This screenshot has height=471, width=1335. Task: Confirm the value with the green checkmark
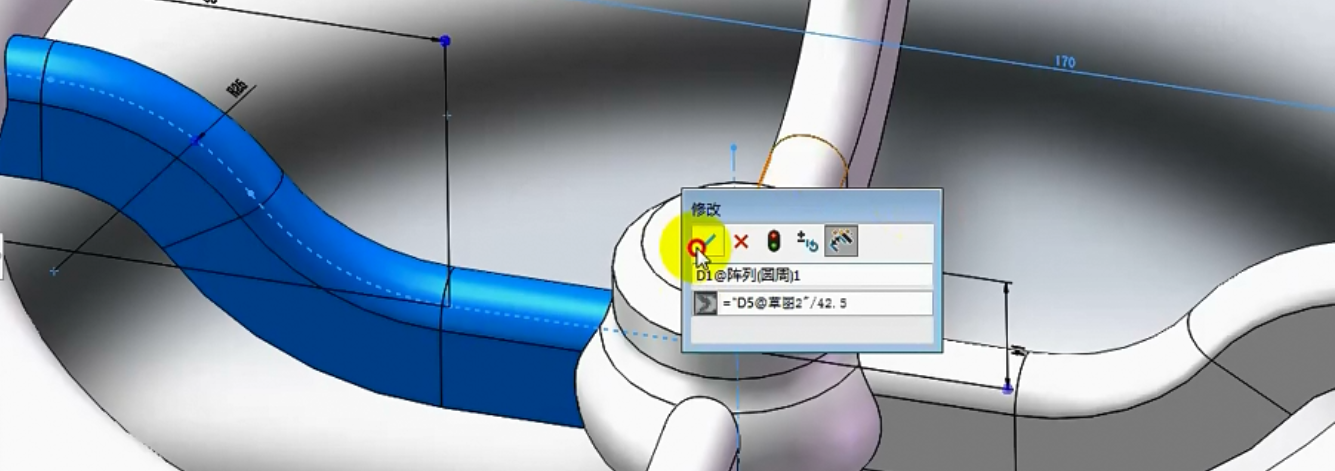tap(705, 242)
